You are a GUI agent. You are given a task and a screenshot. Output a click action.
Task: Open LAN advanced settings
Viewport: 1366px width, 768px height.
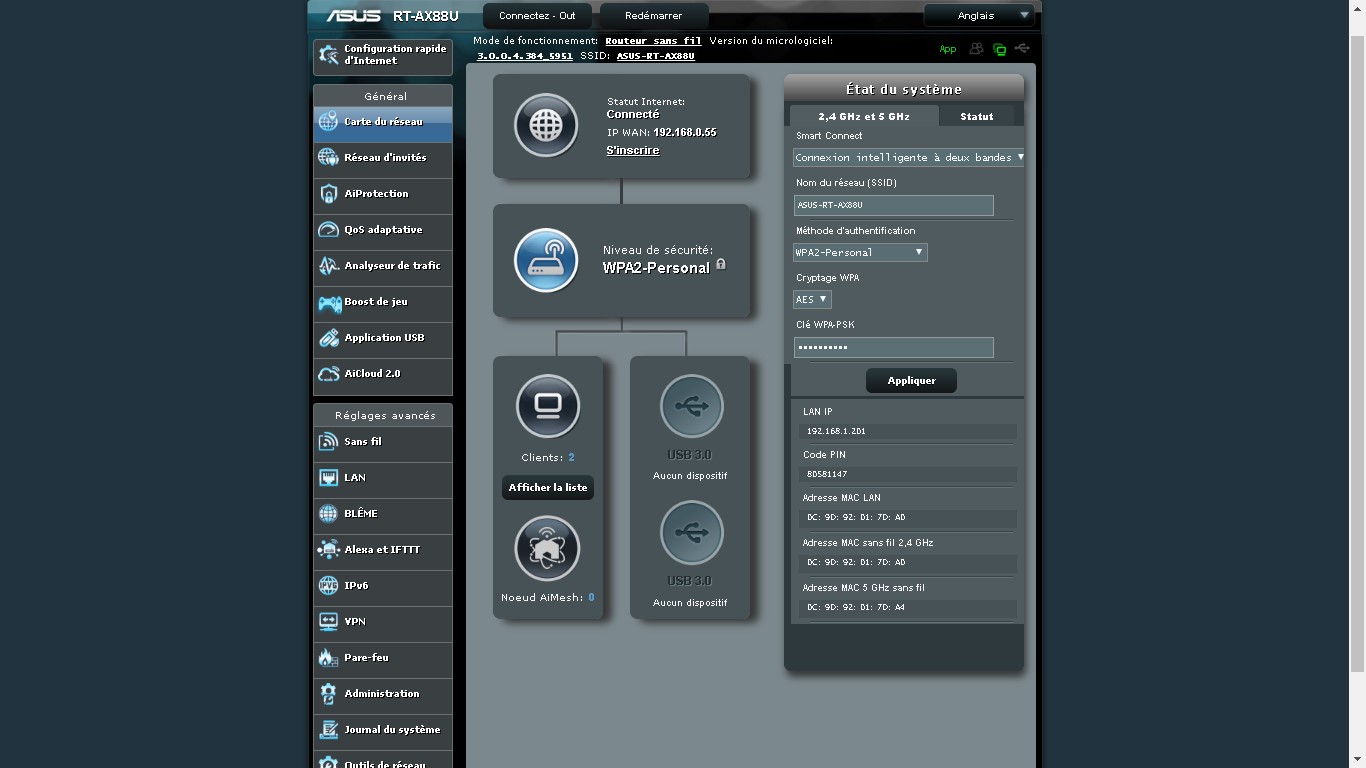383,478
